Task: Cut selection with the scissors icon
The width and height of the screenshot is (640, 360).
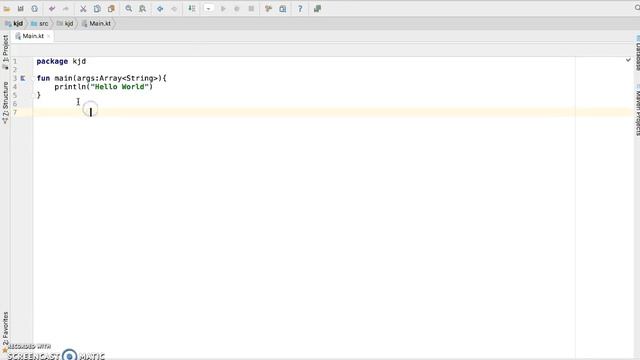Action: [x=83, y=9]
